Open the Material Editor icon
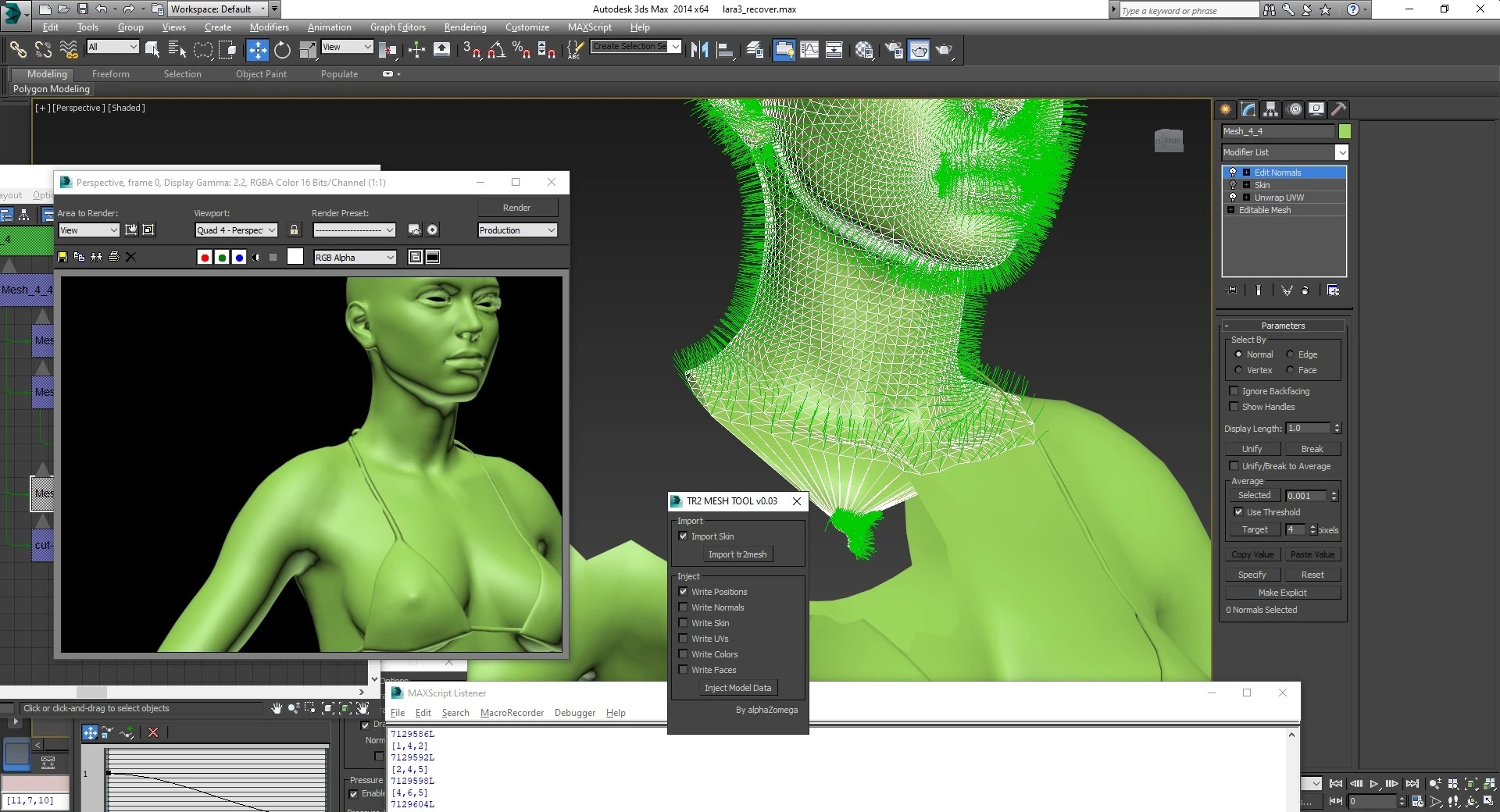1500x812 pixels. (x=864, y=50)
